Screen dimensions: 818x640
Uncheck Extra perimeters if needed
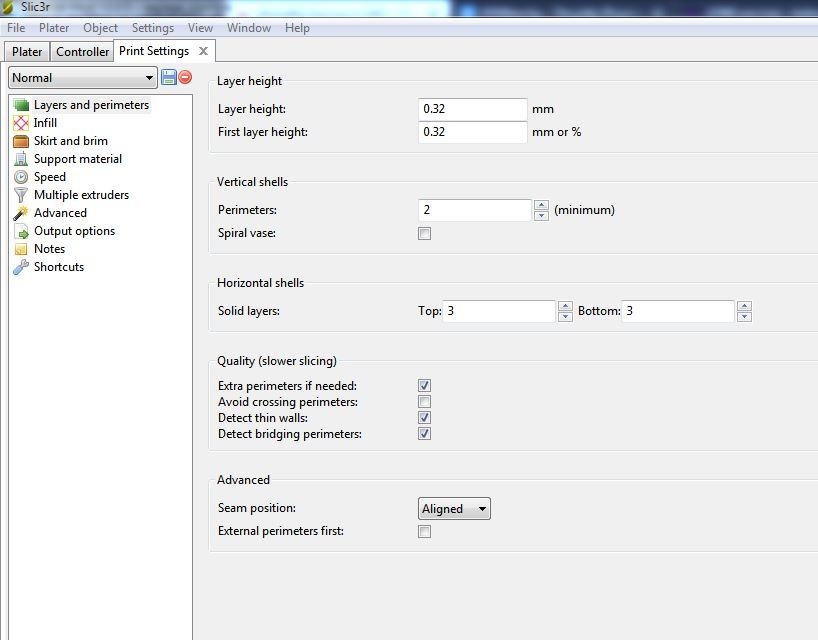(x=425, y=386)
